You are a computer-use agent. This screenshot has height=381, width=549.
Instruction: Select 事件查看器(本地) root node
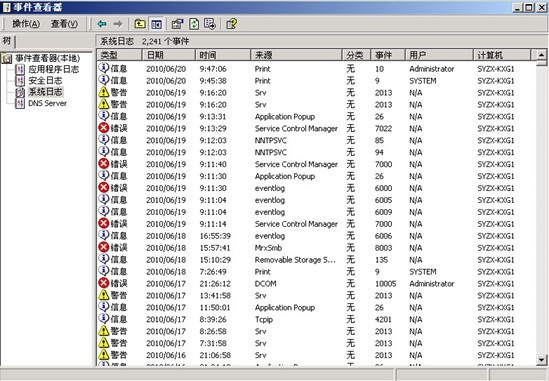47,58
